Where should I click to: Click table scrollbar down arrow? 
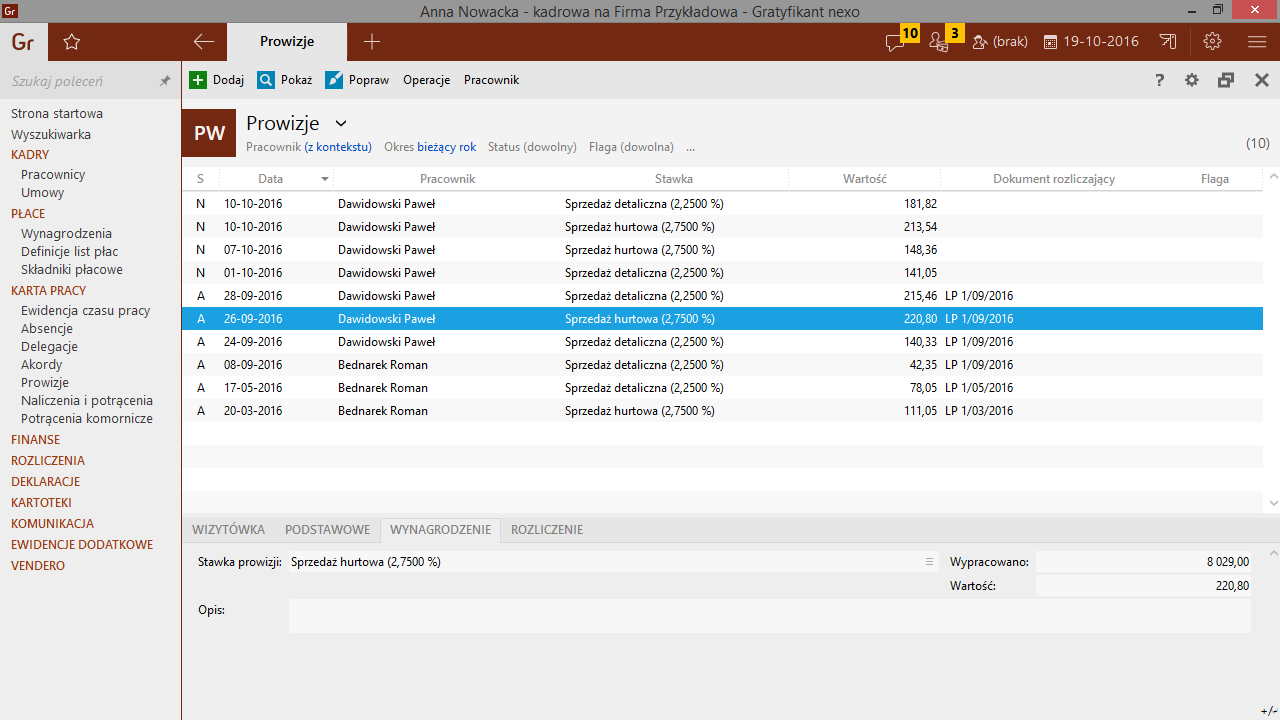click(x=1272, y=503)
